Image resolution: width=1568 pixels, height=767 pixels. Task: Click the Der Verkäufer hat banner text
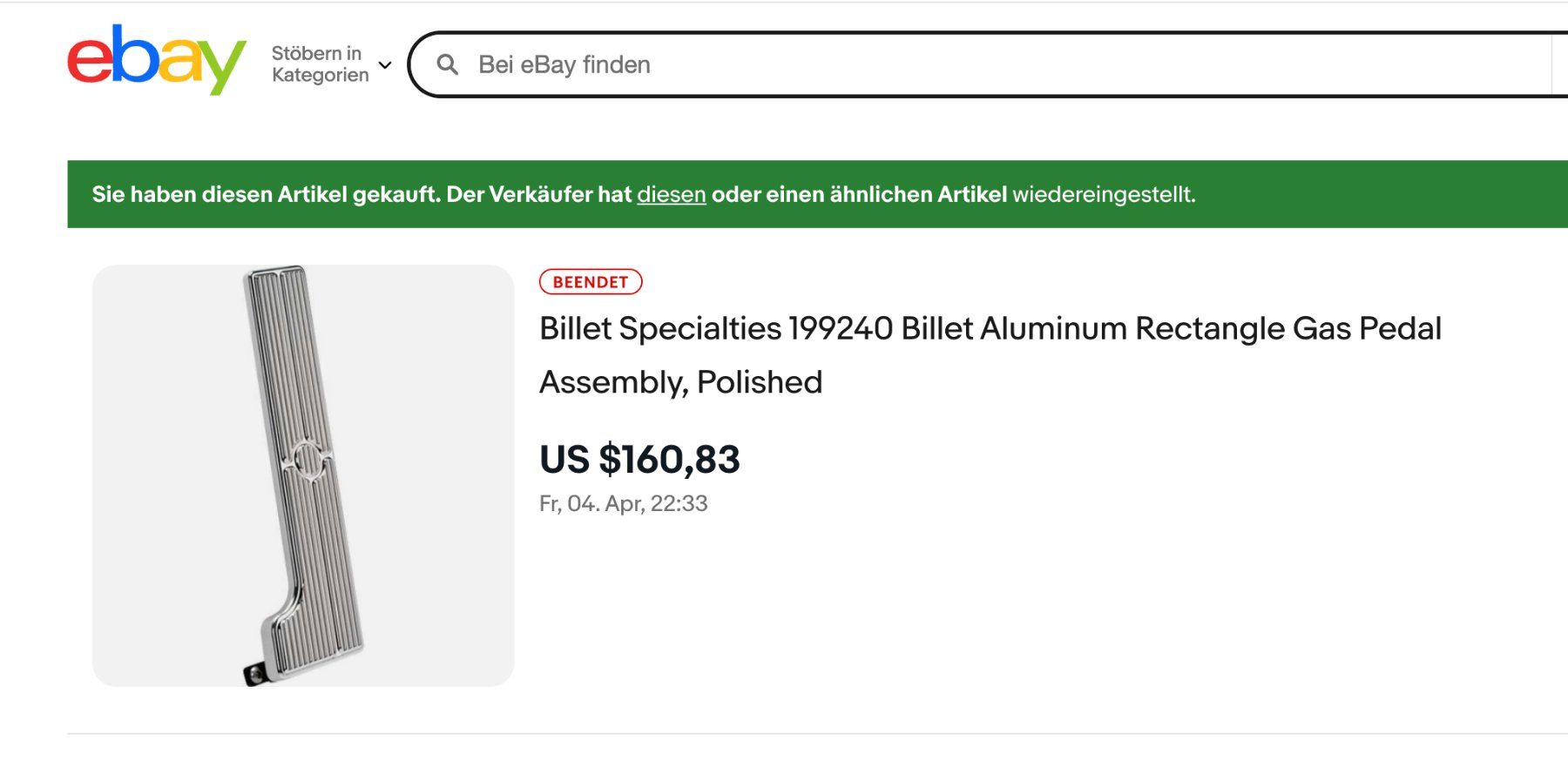coord(538,194)
